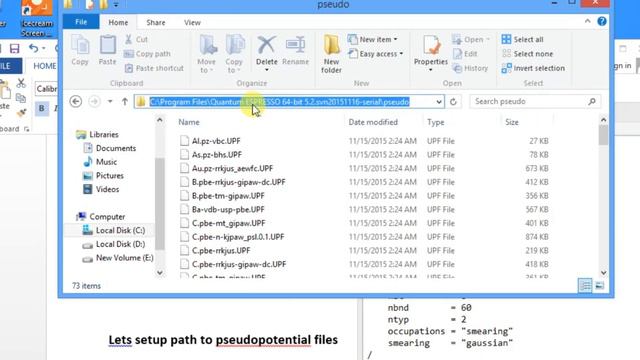Open the recent locations dropdown arrow
The image size is (640, 360).
tap(110, 101)
